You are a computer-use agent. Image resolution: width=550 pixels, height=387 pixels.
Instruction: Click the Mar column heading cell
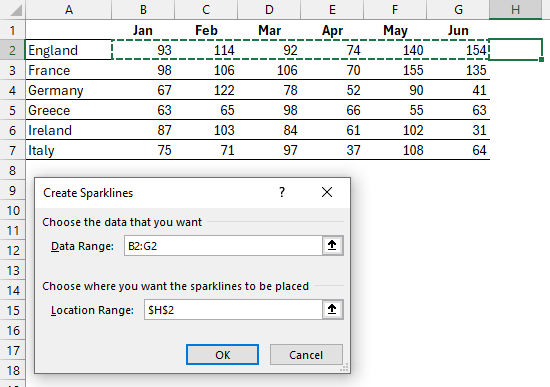point(269,30)
